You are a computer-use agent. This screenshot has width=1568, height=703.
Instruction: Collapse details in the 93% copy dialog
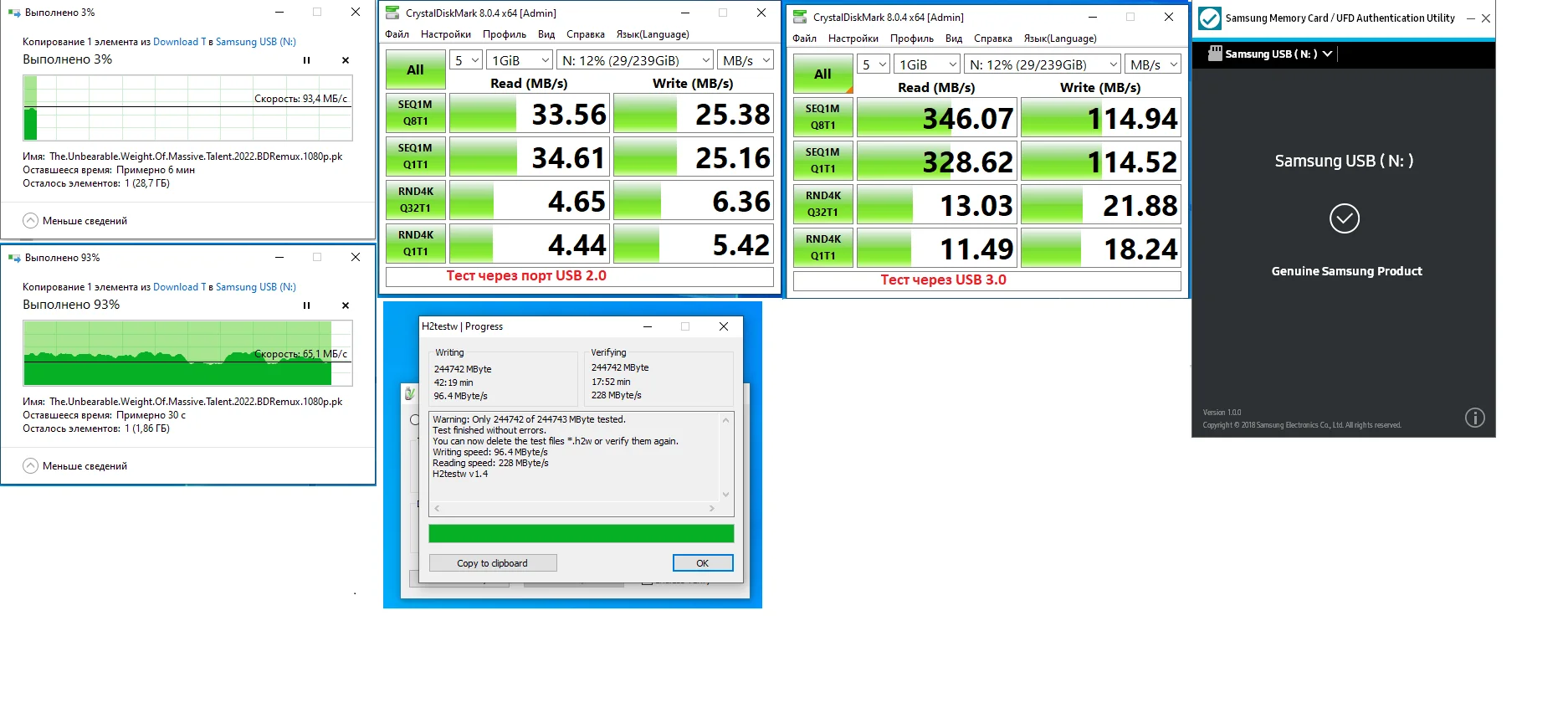75,466
